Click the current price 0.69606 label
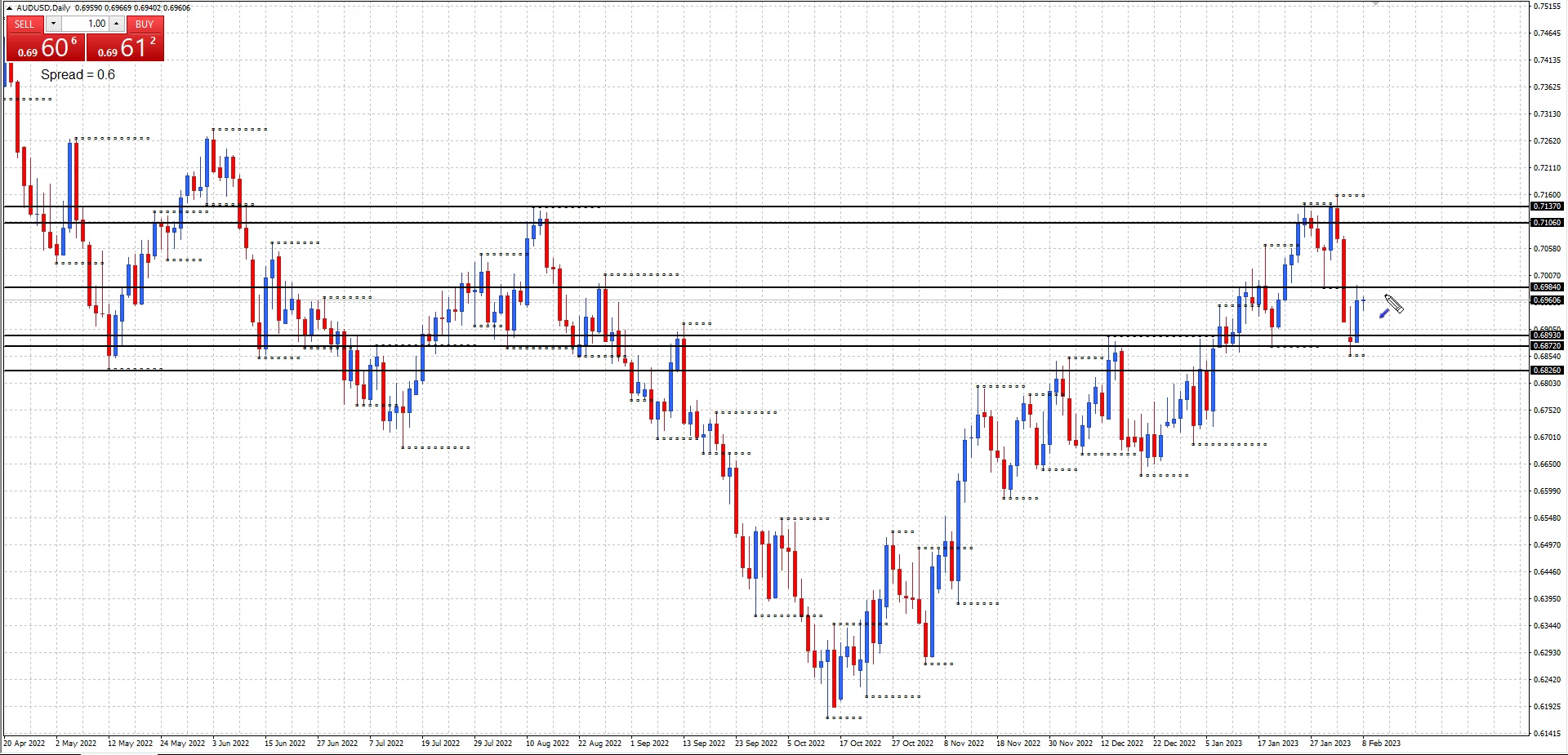1568x755 pixels. 1546,300
